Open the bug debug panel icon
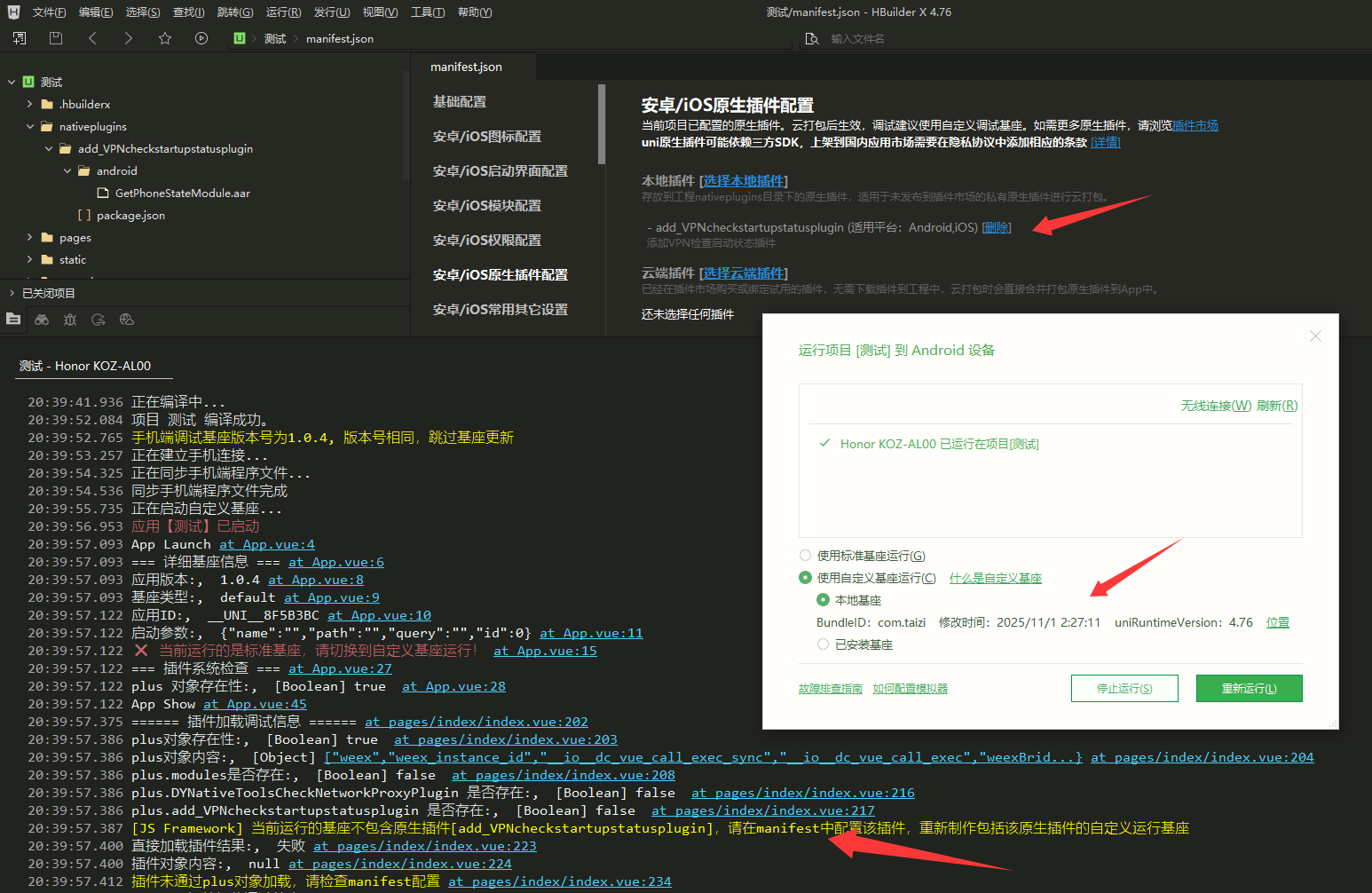Screen dimensions: 1372x893 click(x=70, y=320)
